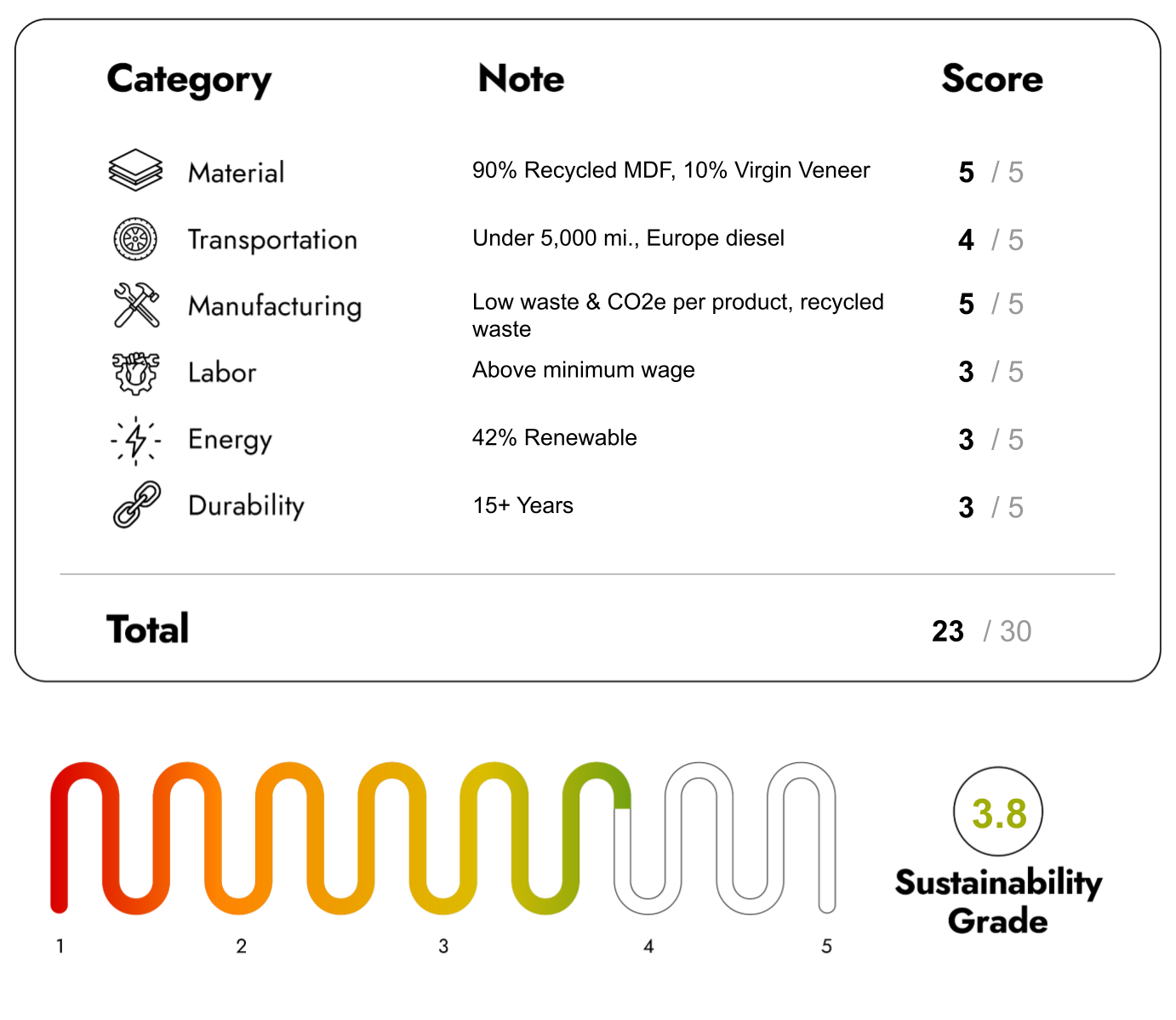Click the Labor score 3 / 5
Image resolution: width=1176 pixels, height=1020 pixels.
990,372
